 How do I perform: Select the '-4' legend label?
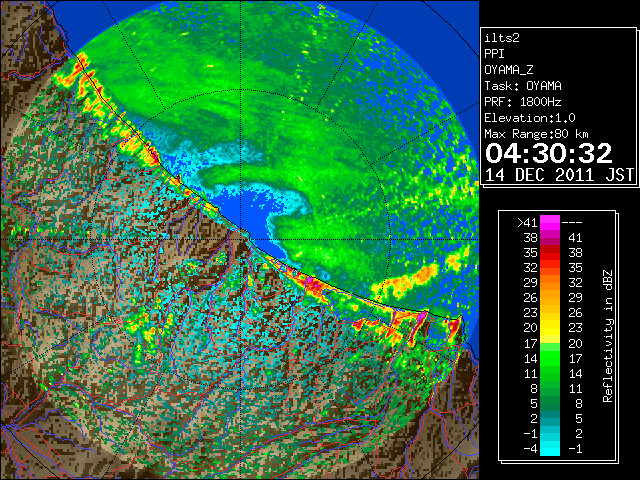530,449
